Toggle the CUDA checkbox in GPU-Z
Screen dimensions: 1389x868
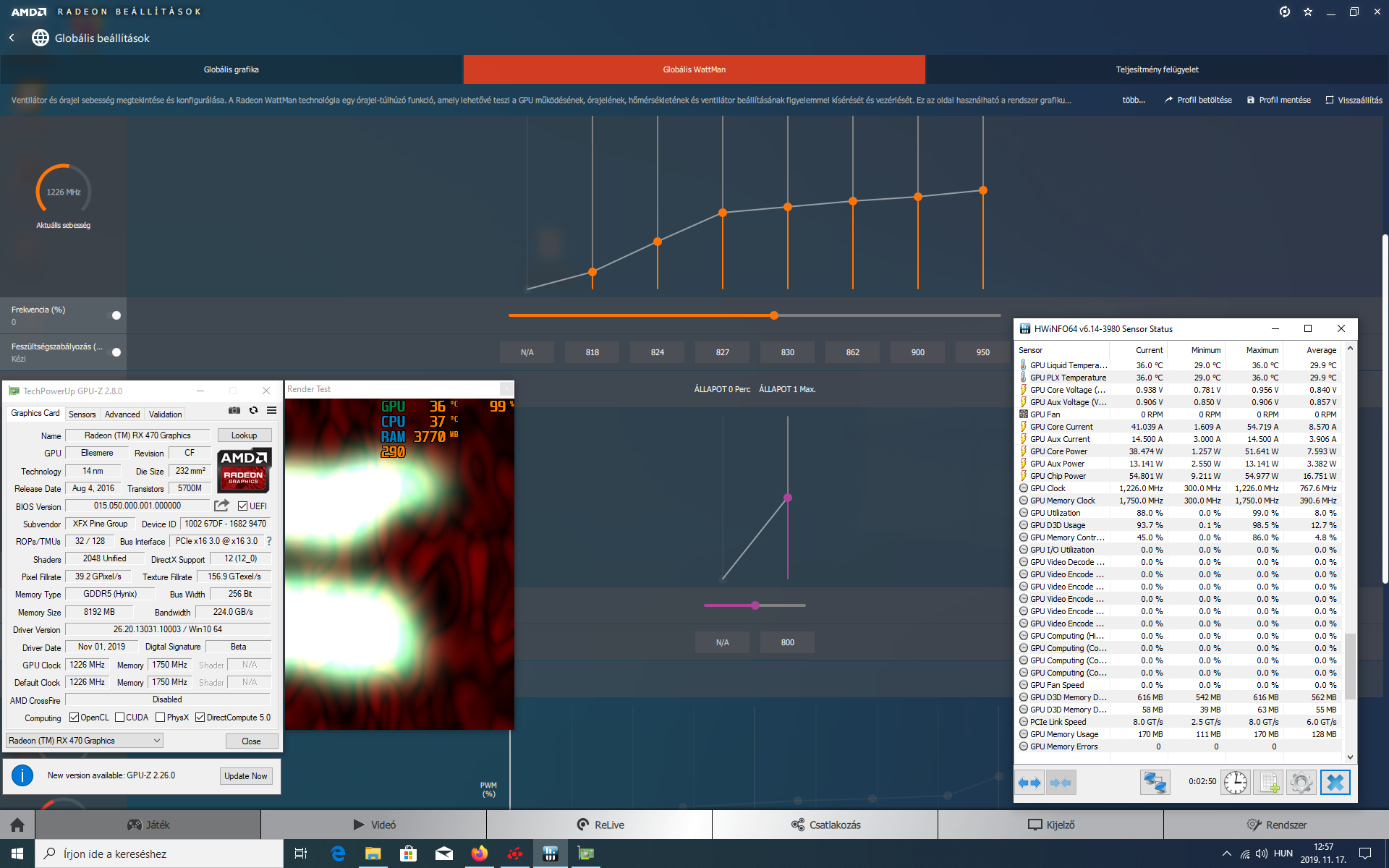[120, 718]
